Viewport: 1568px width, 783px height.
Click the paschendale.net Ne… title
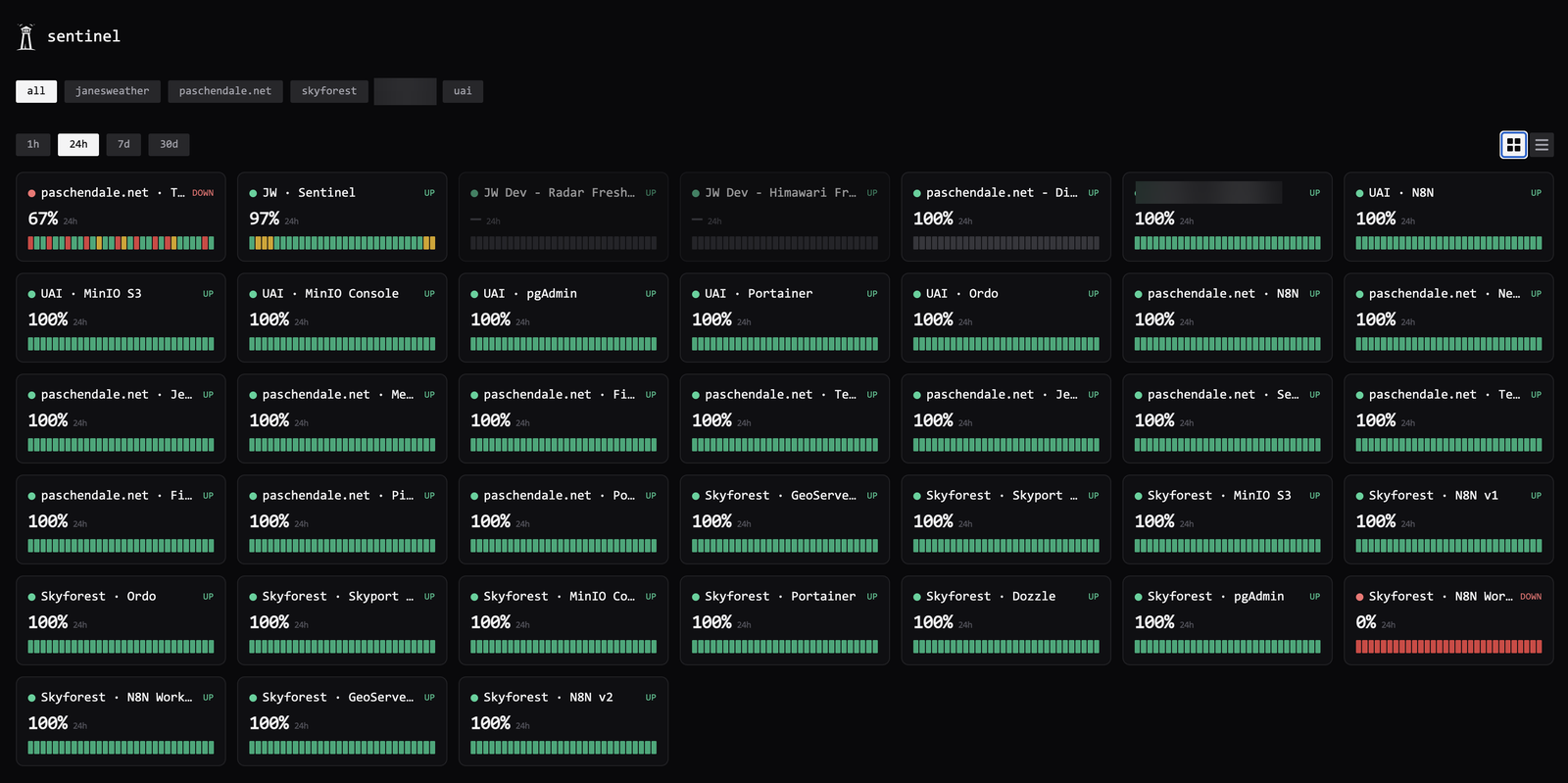(x=1445, y=293)
